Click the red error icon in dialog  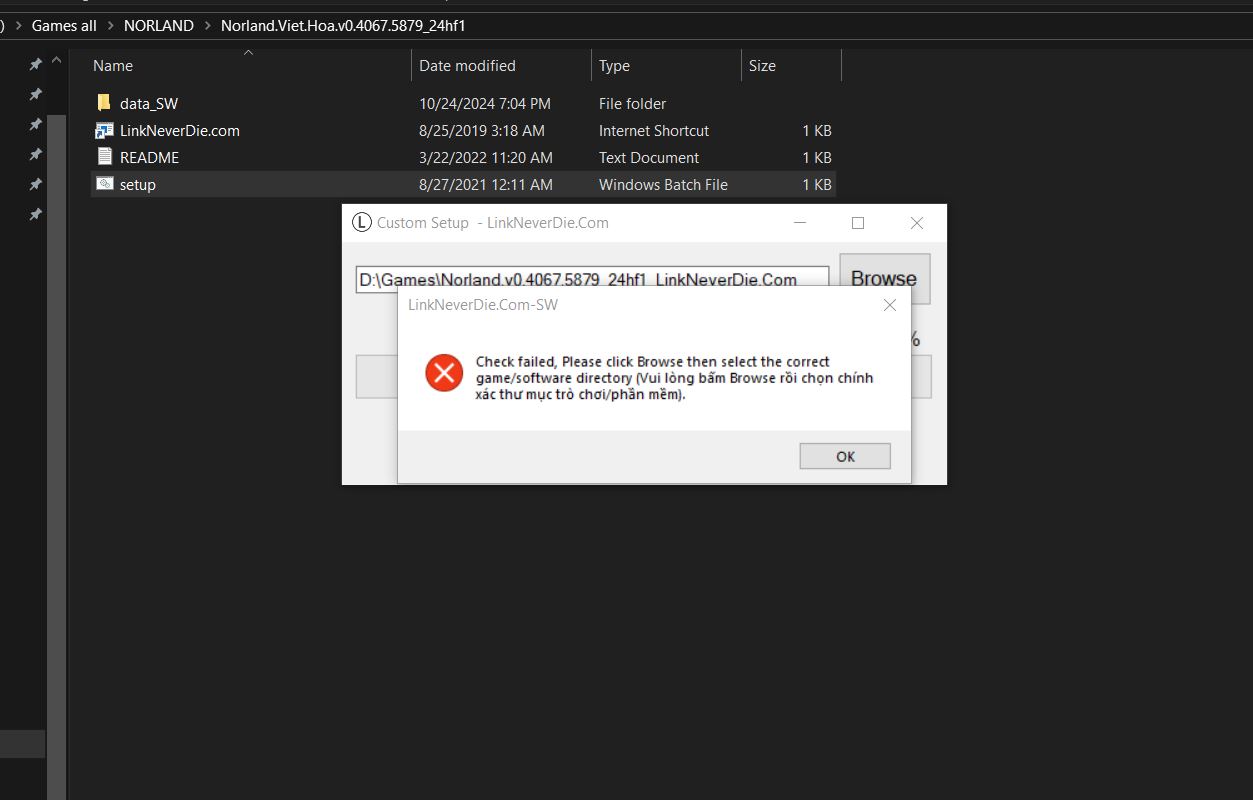[x=444, y=374]
